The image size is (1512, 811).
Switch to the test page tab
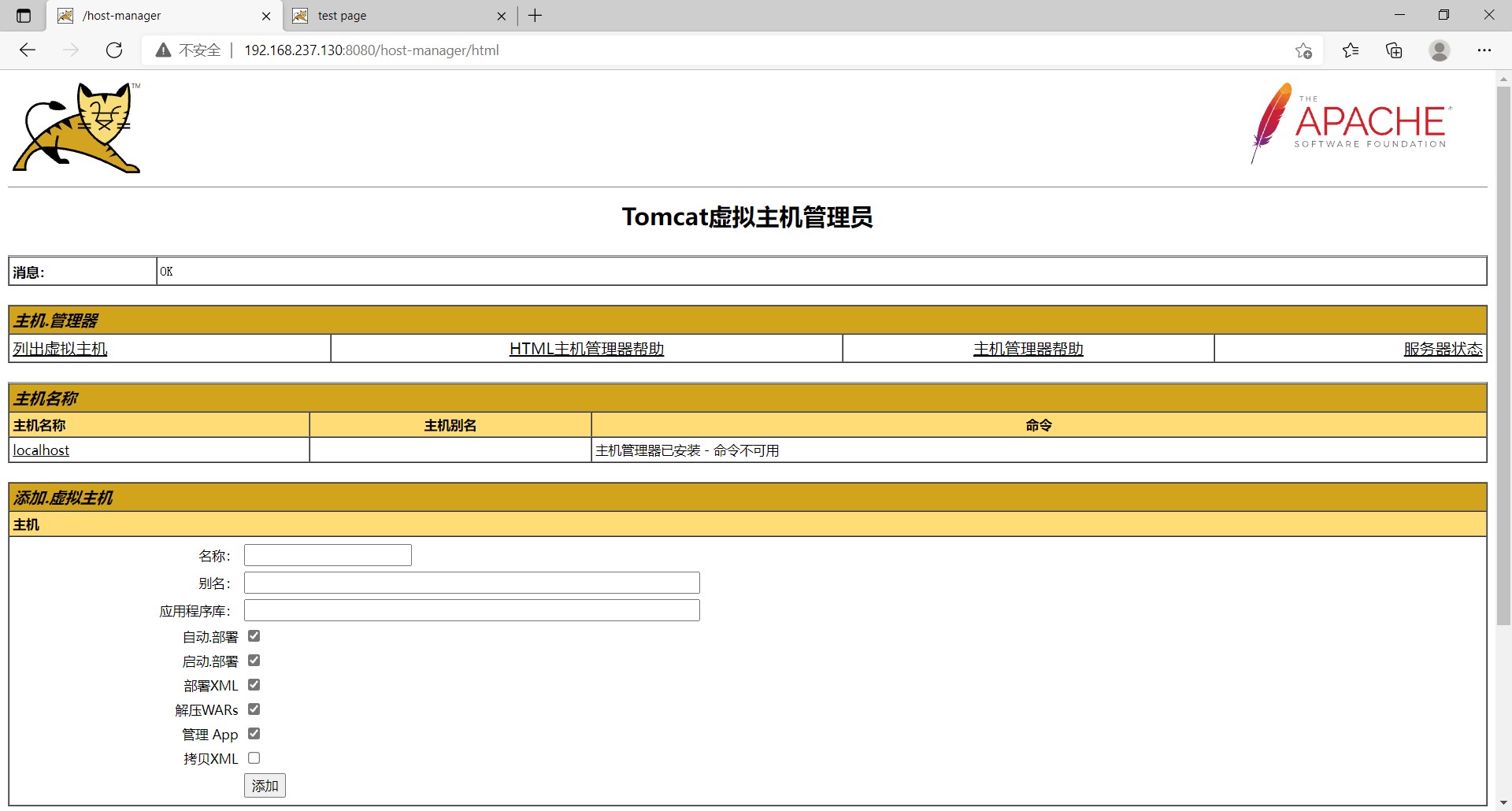pos(399,16)
